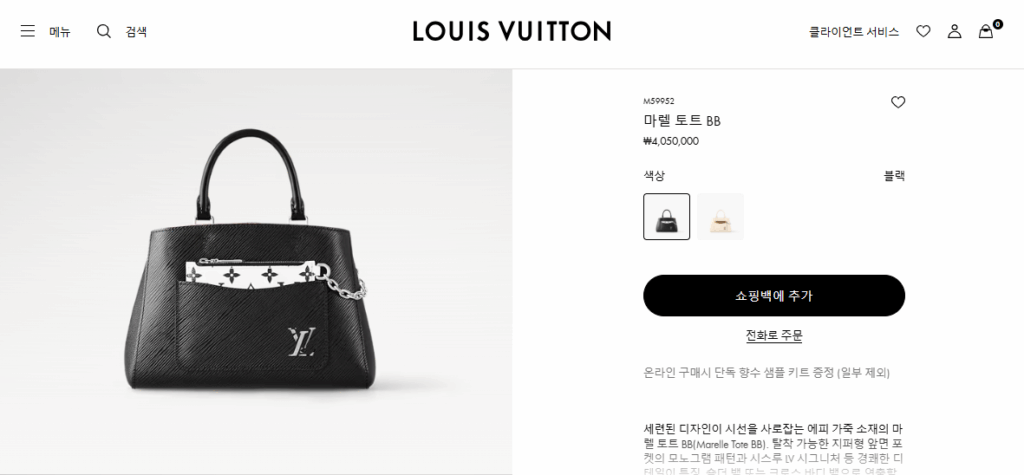Screen dimensions: 1024x475
Task: Click the Louis Vuitton logo
Action: click(x=512, y=31)
